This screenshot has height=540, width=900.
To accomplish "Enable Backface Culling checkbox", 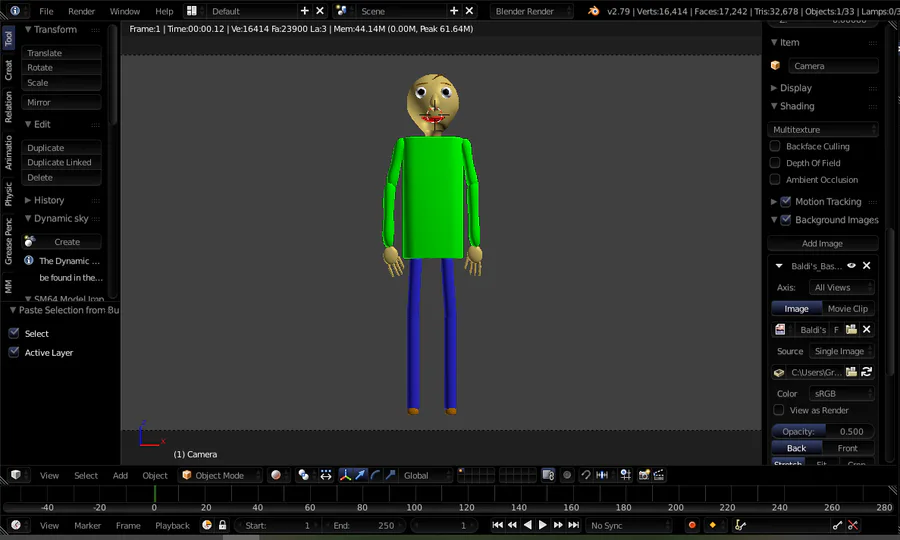I will tap(775, 146).
